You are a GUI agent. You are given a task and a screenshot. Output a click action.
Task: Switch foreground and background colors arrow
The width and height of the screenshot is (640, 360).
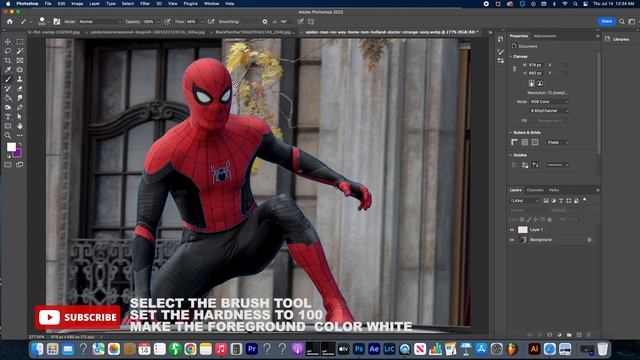20,144
